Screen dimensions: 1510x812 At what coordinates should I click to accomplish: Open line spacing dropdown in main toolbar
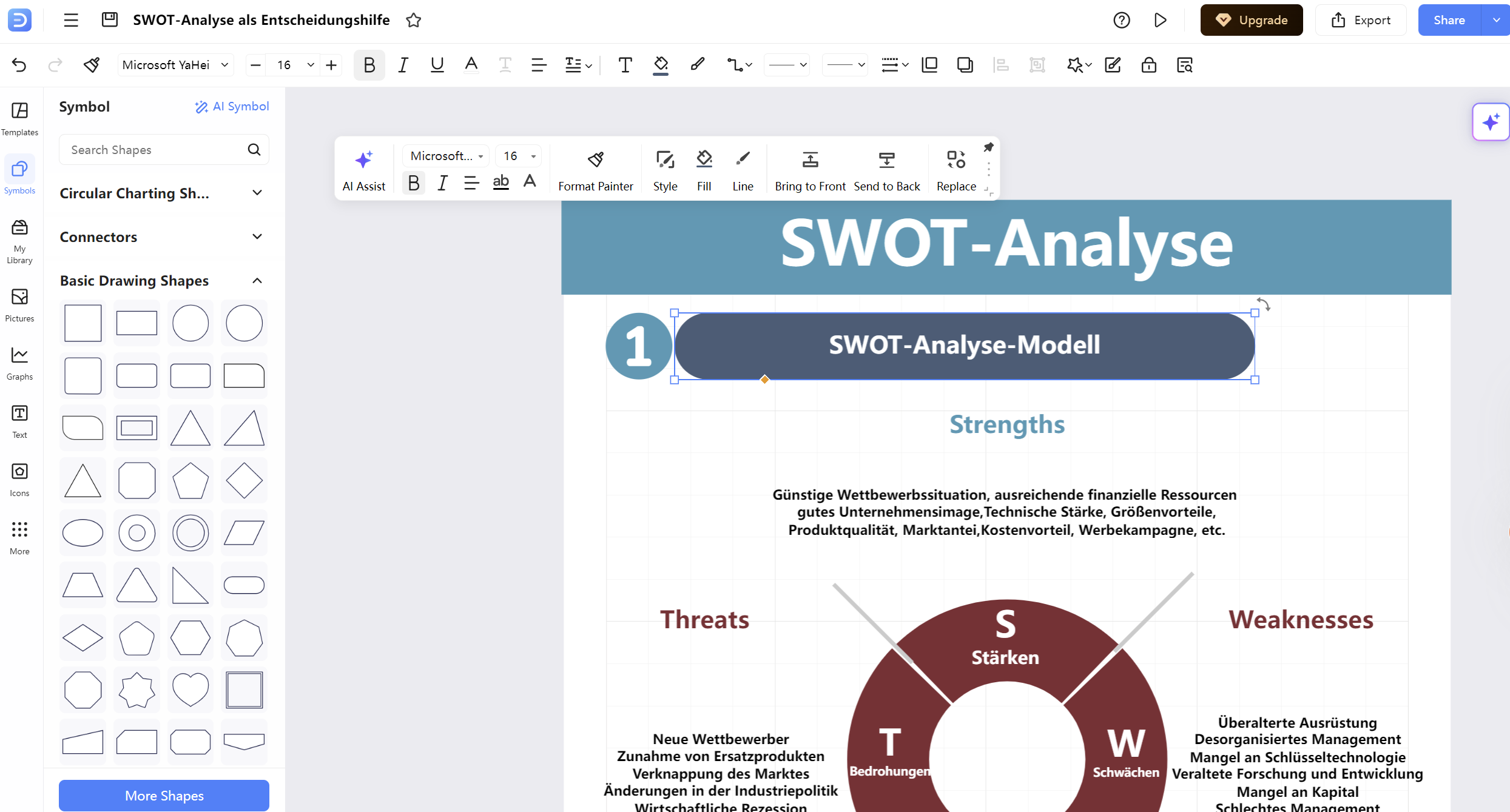[x=578, y=65]
